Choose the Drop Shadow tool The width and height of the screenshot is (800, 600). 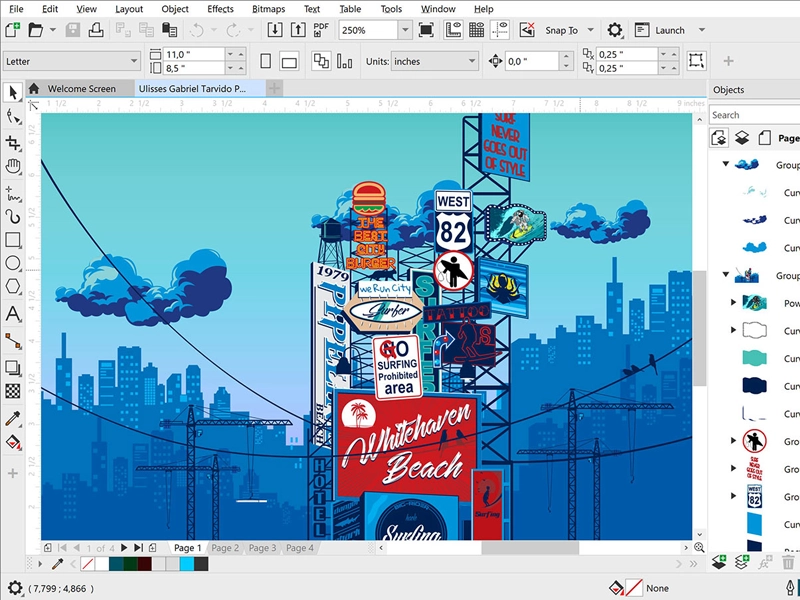click(13, 367)
